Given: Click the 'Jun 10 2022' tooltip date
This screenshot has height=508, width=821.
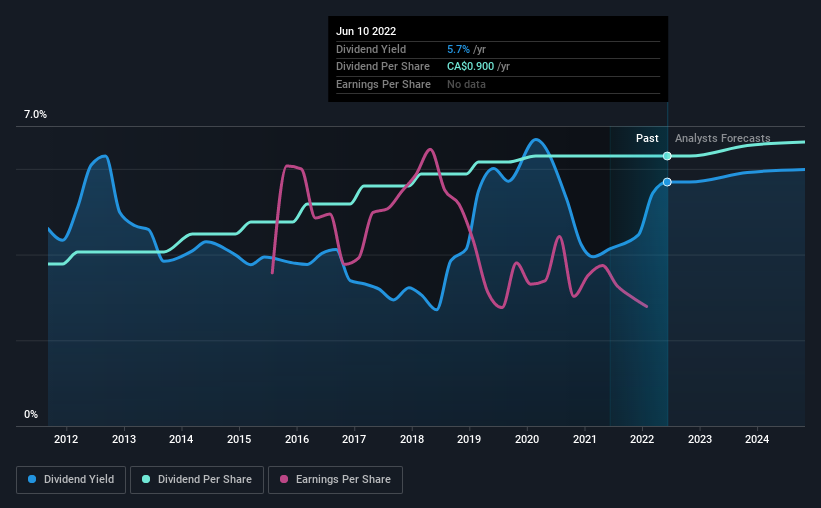Looking at the screenshot, I should (x=366, y=31).
